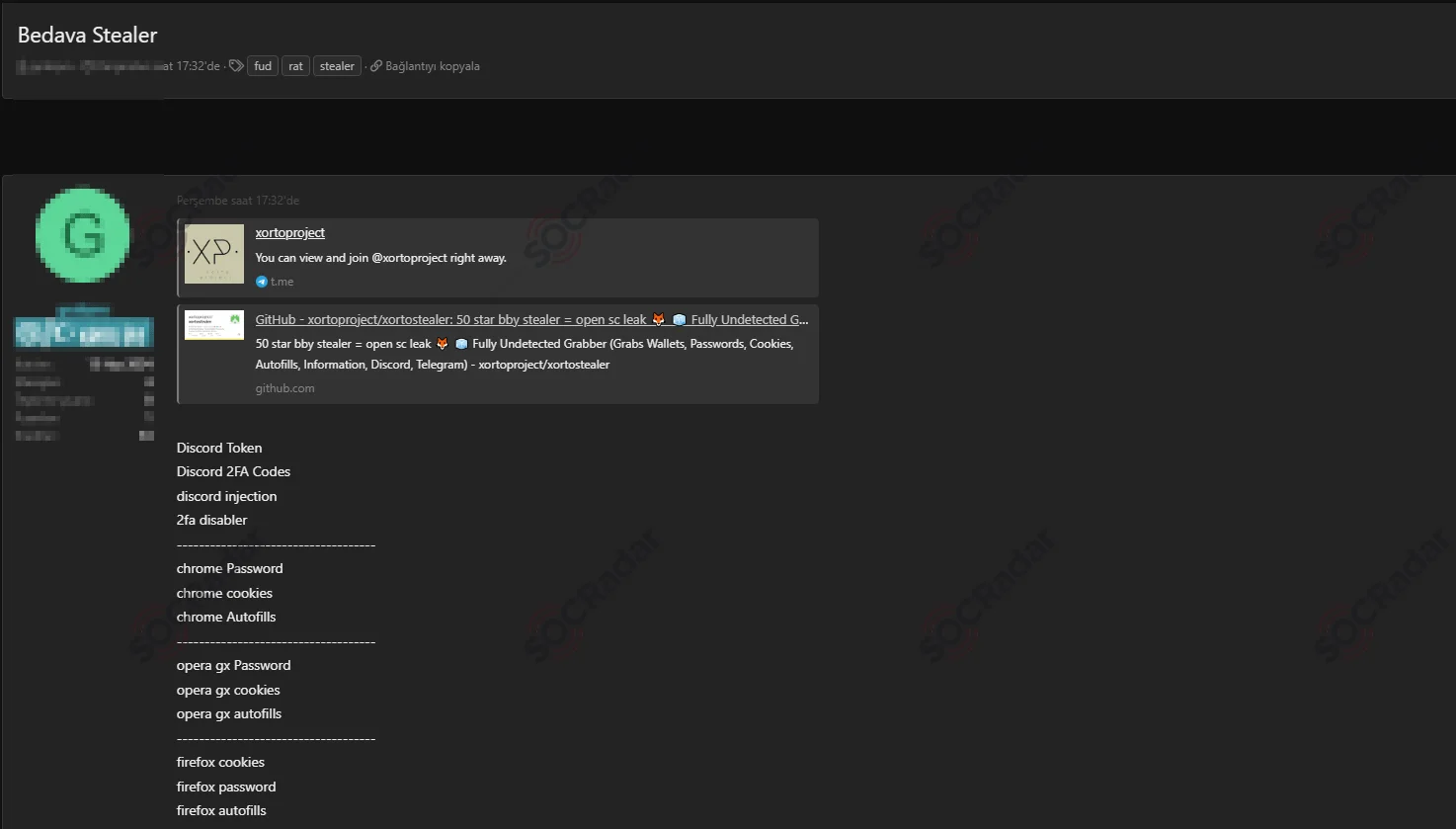Select the opera gx cookies line
This screenshot has height=829, width=1456.
228,690
